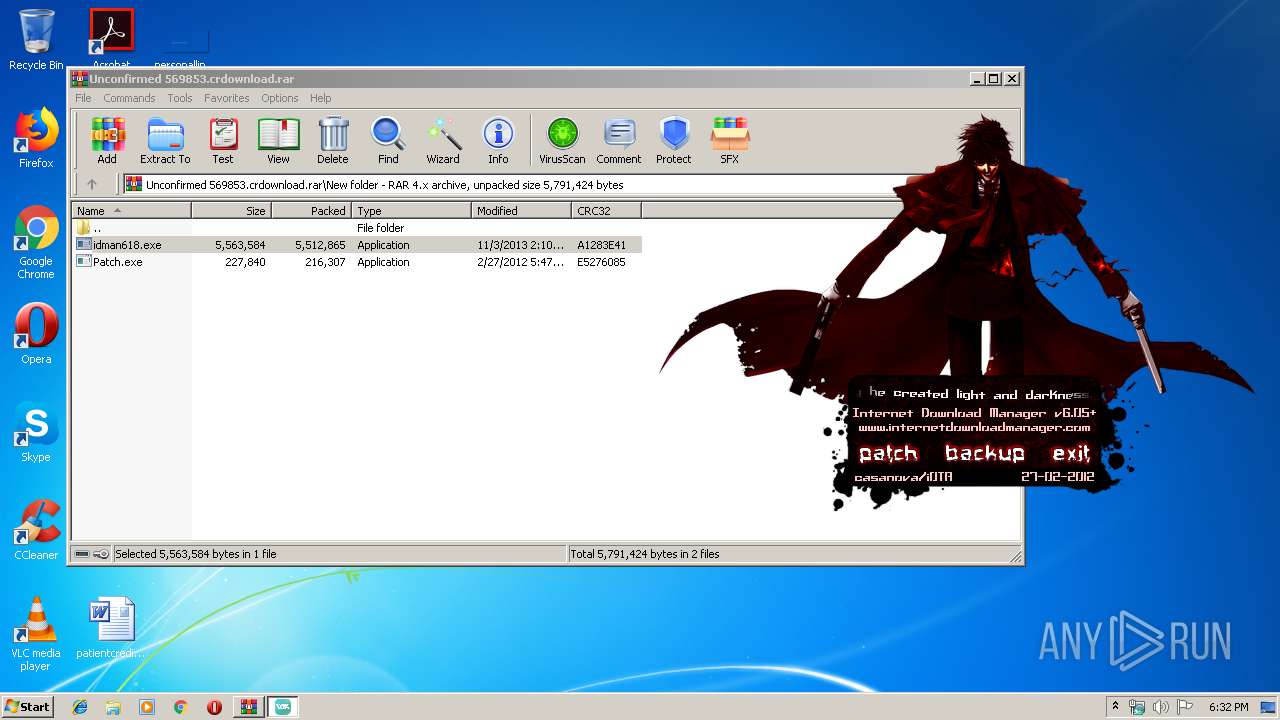Viewport: 1280px width, 720px height.
Task: Click 'exit' in the IDM patcher window
Action: coord(1071,454)
